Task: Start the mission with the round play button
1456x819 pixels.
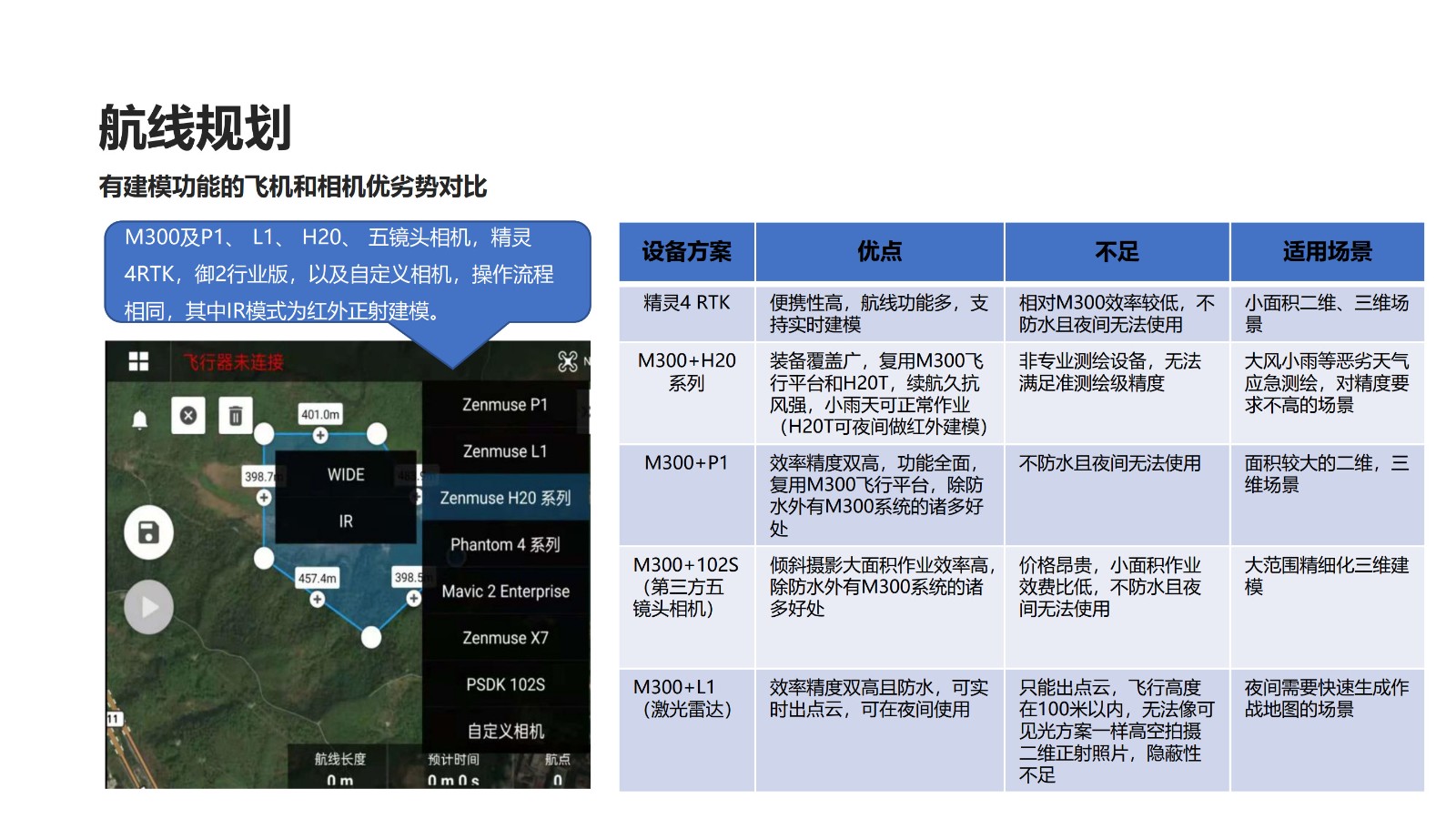Action: click(x=148, y=607)
